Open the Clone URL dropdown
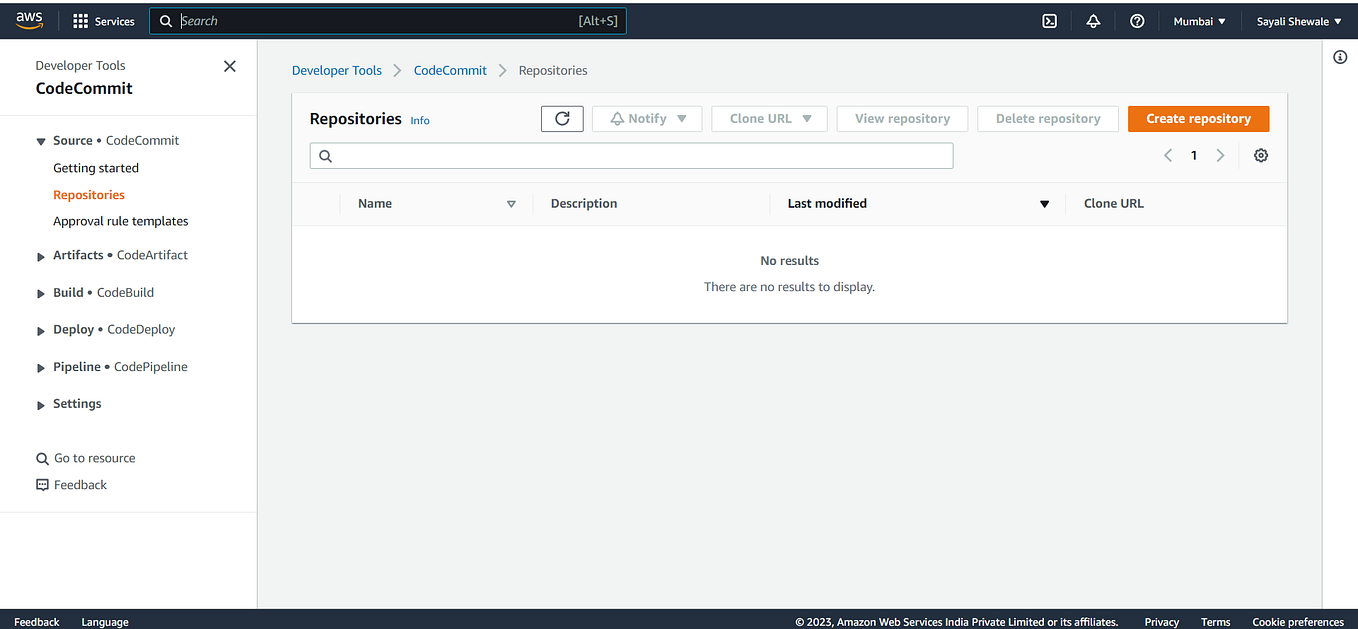Screen dimensions: 1358x629 pos(769,118)
